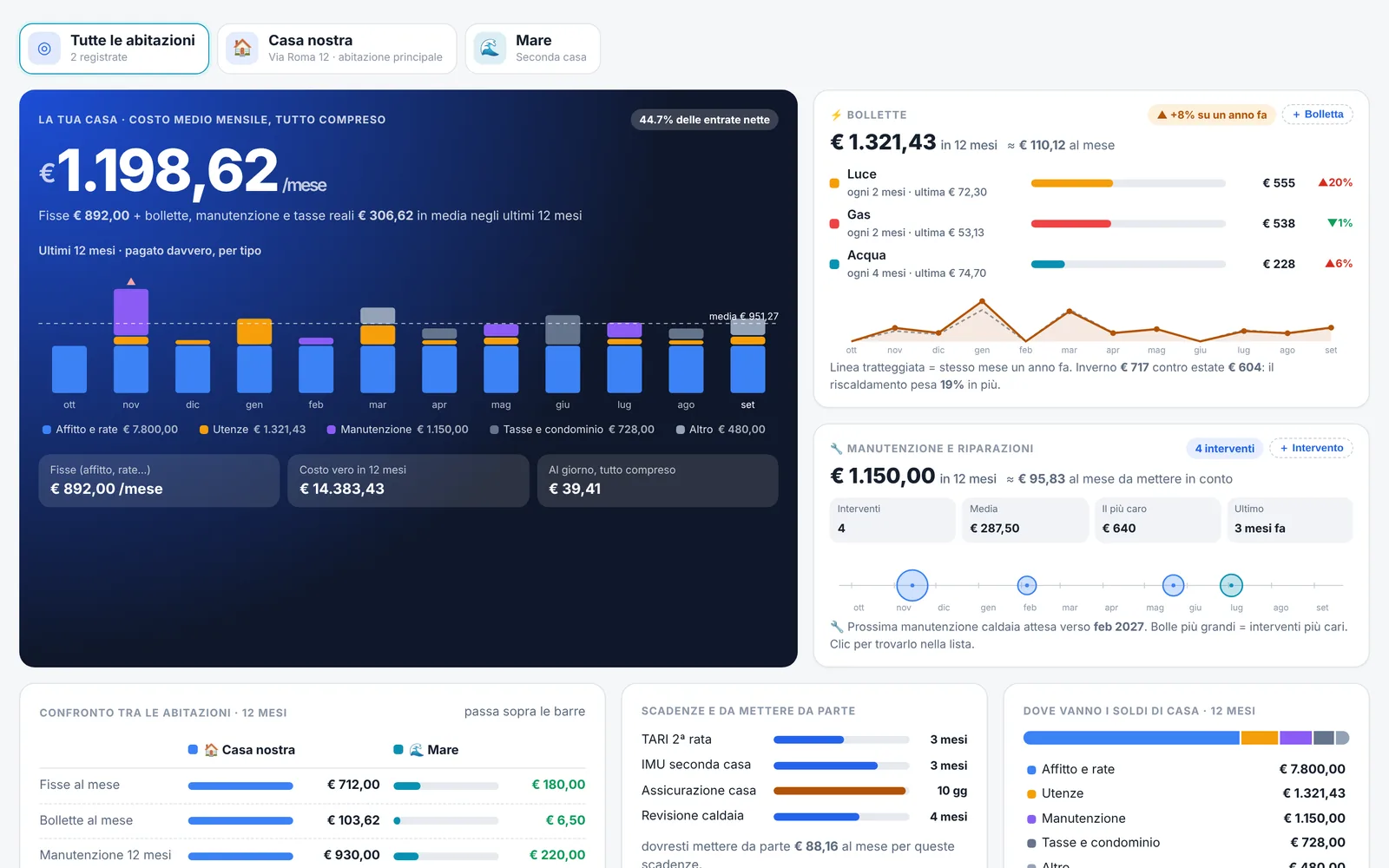Open the Mare tab
The height and width of the screenshot is (868, 1389).
(533, 49)
